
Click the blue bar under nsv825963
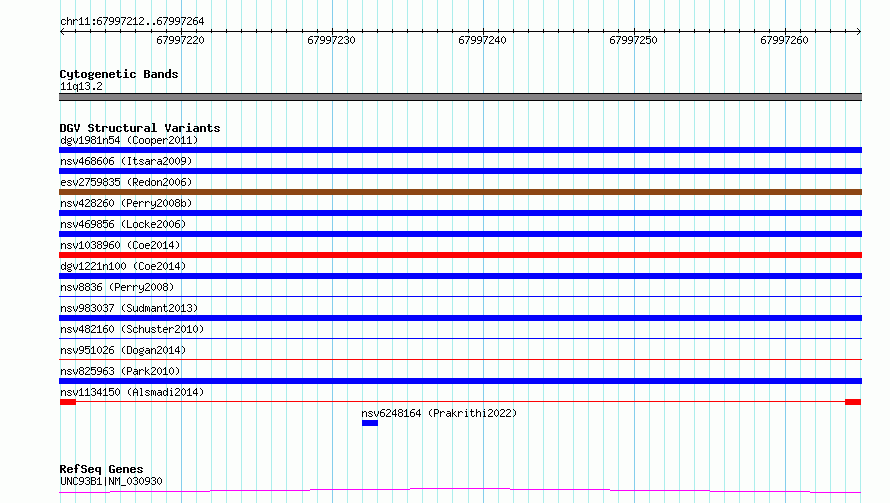point(460,381)
